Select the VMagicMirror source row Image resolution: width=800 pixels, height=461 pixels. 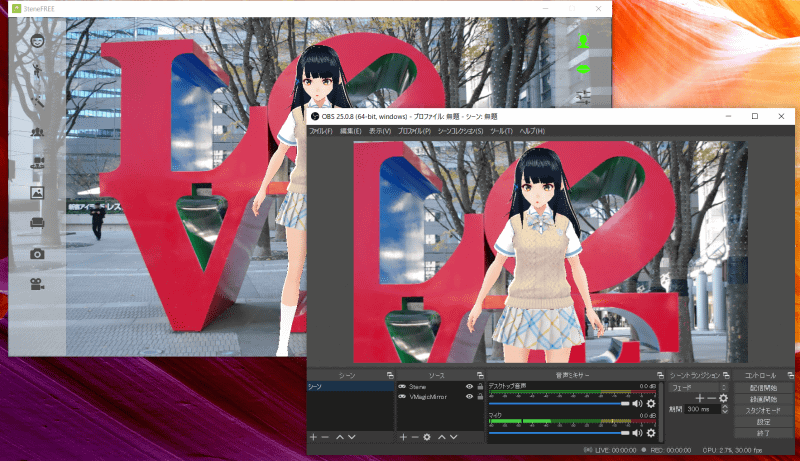[440, 397]
